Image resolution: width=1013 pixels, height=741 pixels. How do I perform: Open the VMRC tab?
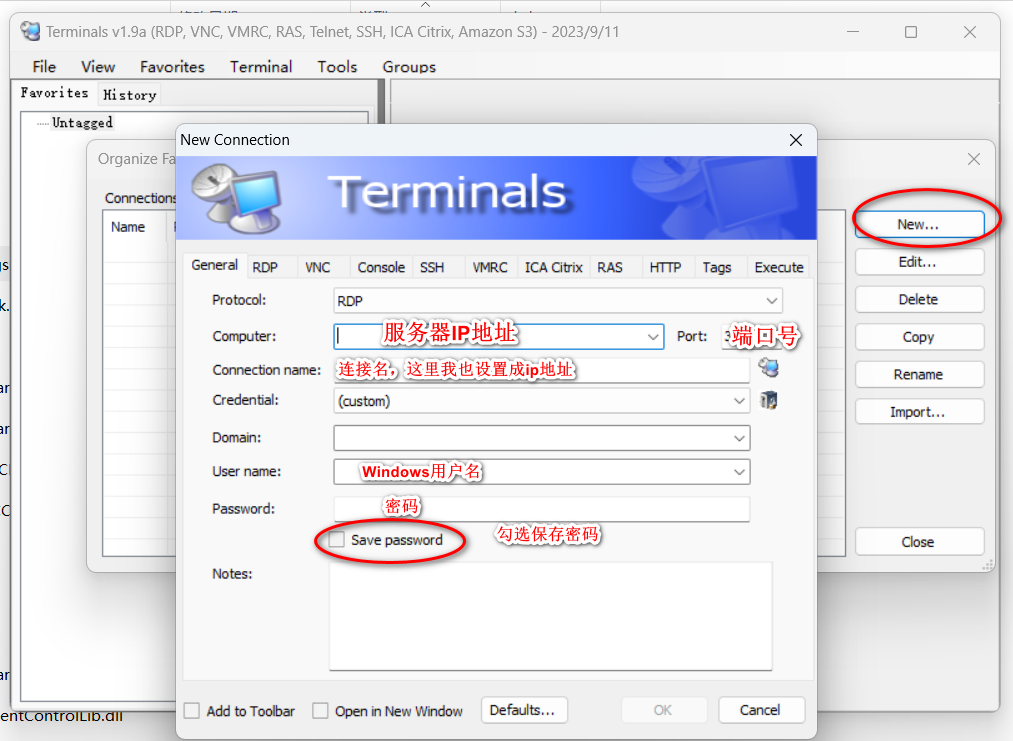point(490,267)
